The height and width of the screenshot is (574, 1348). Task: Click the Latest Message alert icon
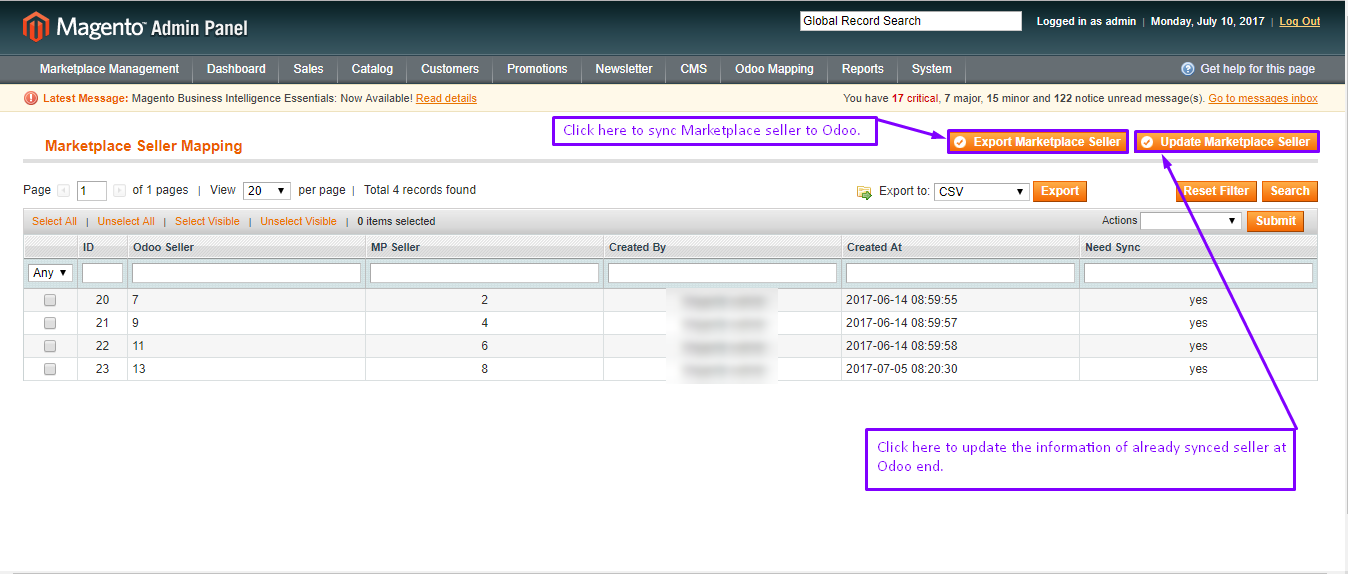(x=31, y=98)
